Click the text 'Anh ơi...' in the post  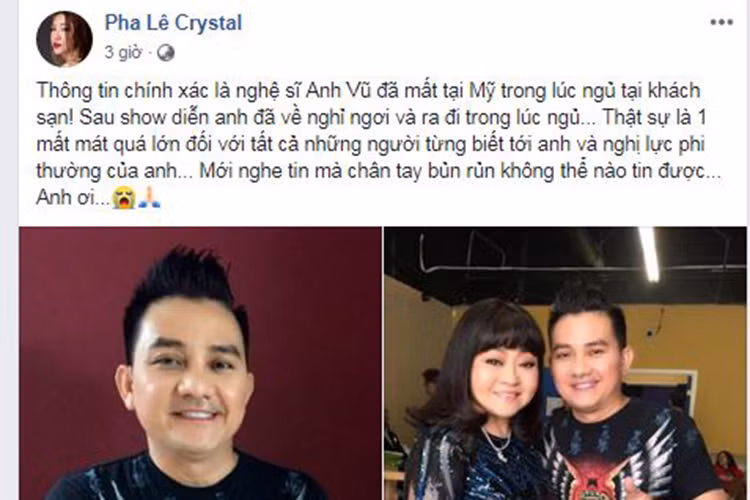(x=73, y=198)
